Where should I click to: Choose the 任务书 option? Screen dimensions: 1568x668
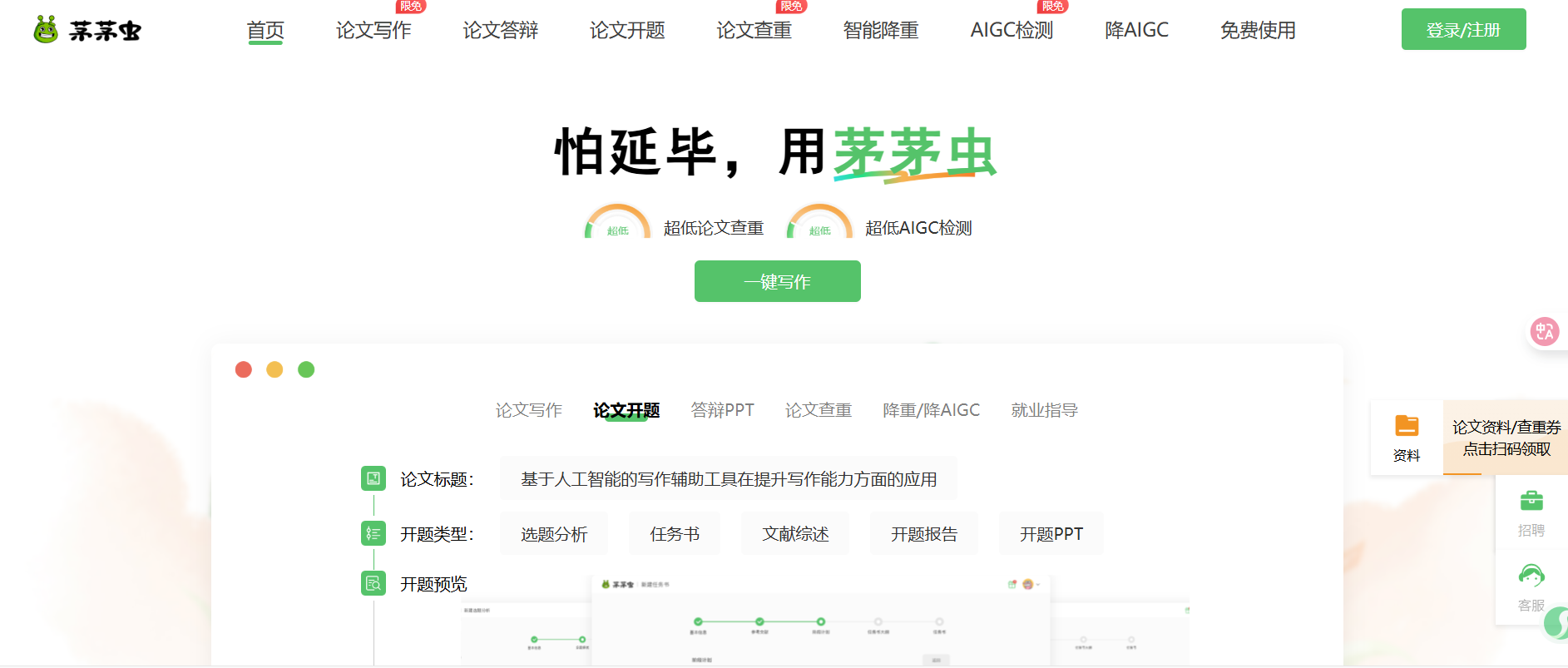click(675, 534)
